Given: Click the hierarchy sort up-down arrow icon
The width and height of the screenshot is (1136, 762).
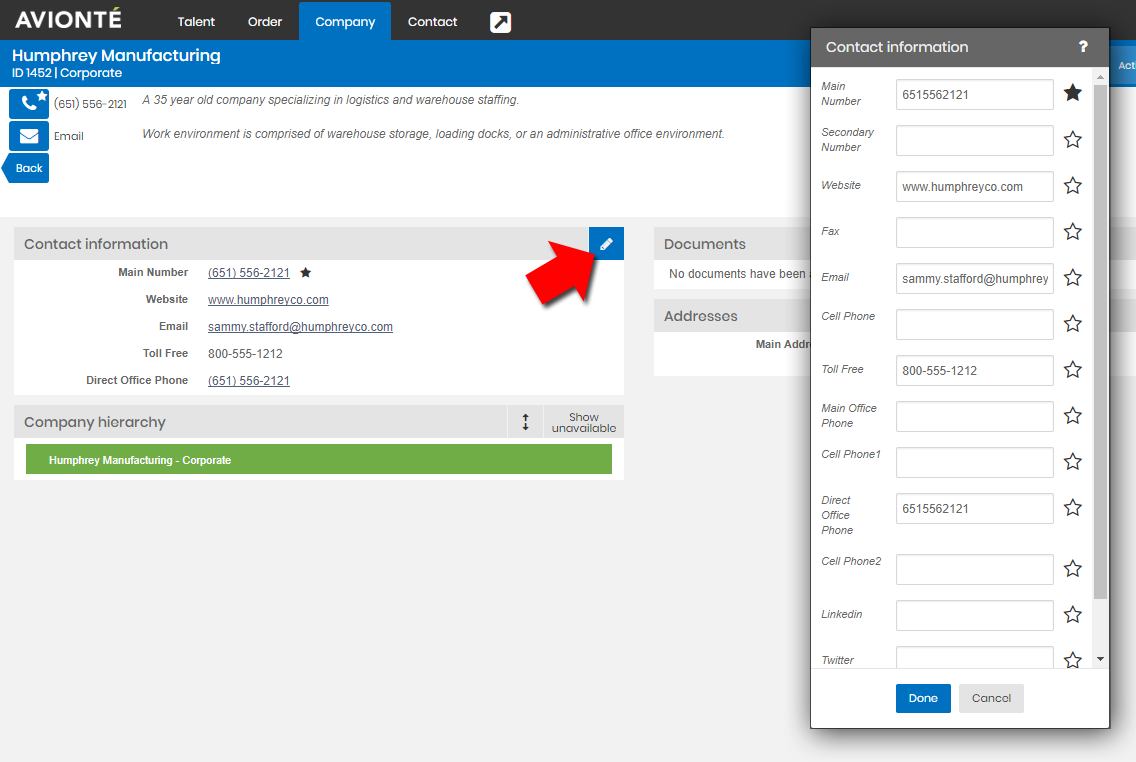Looking at the screenshot, I should [525, 422].
